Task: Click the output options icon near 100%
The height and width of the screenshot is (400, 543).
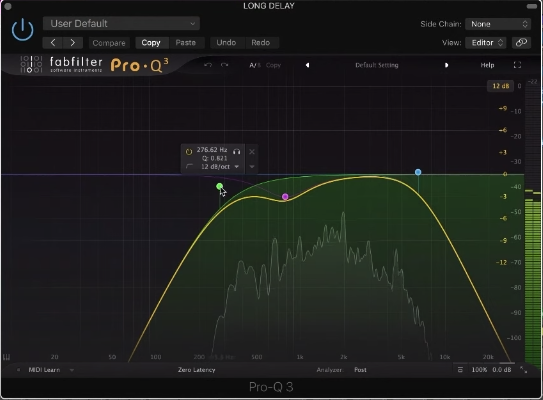Action: pyautogui.click(x=460, y=370)
